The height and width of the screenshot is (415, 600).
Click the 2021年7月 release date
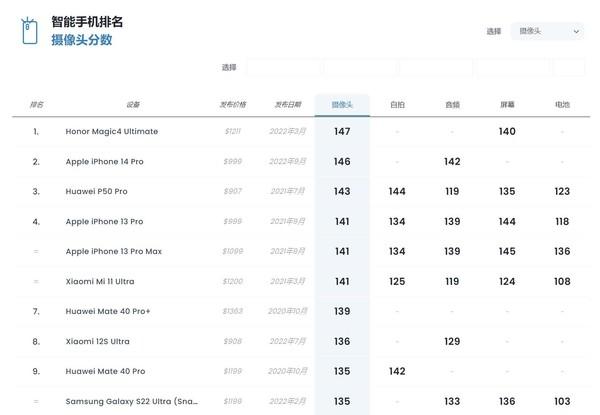(288, 191)
